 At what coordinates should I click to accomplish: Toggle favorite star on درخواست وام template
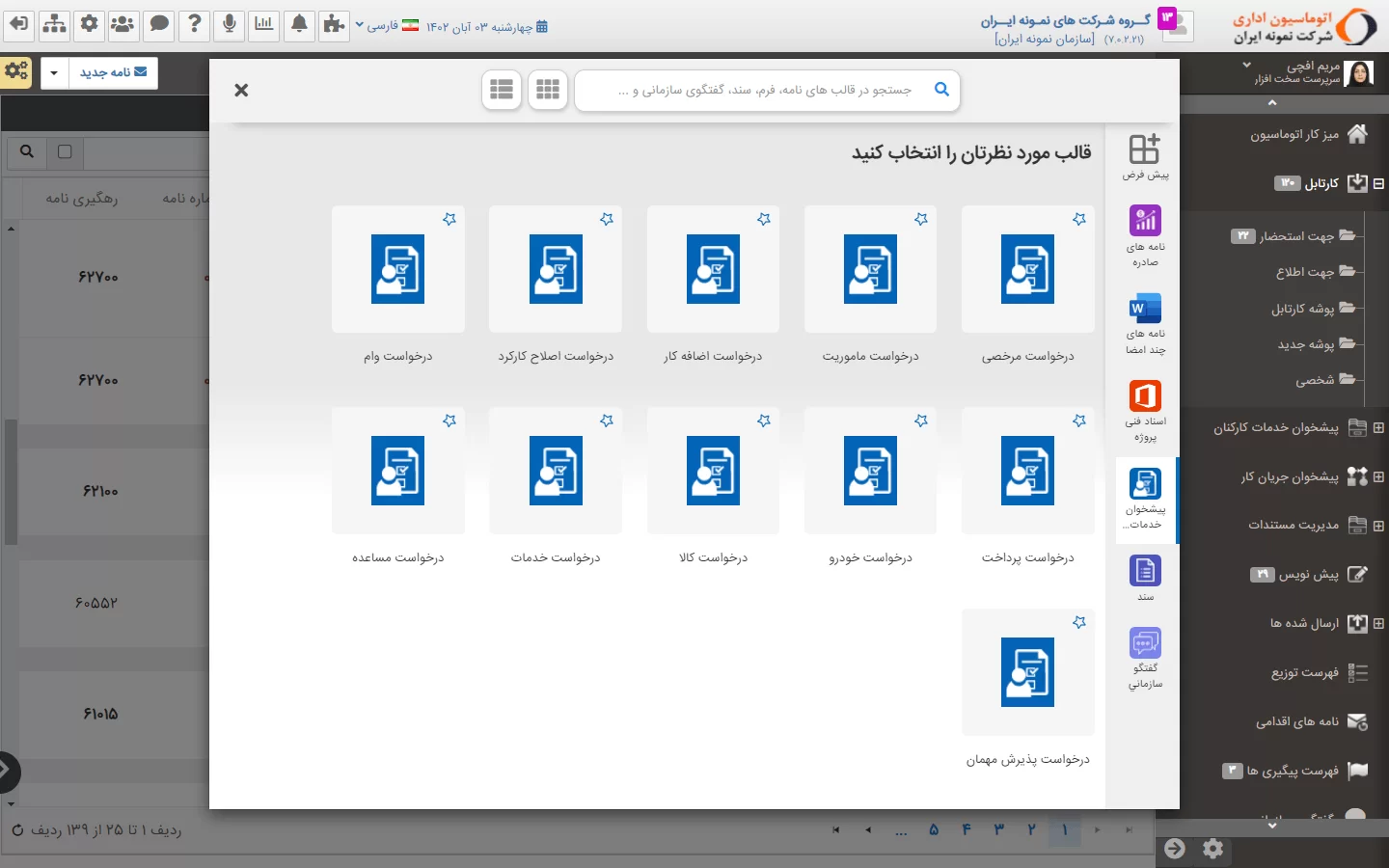[449, 220]
